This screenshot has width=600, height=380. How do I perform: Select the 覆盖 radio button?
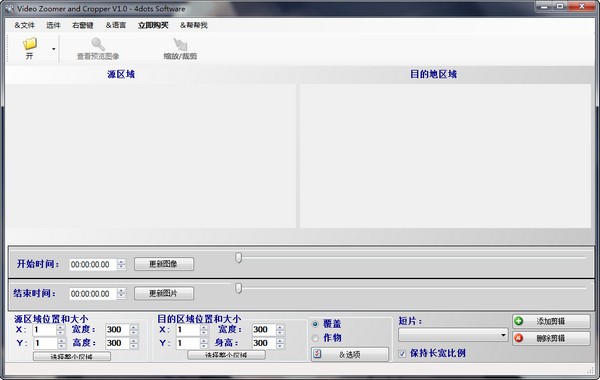[x=315, y=324]
